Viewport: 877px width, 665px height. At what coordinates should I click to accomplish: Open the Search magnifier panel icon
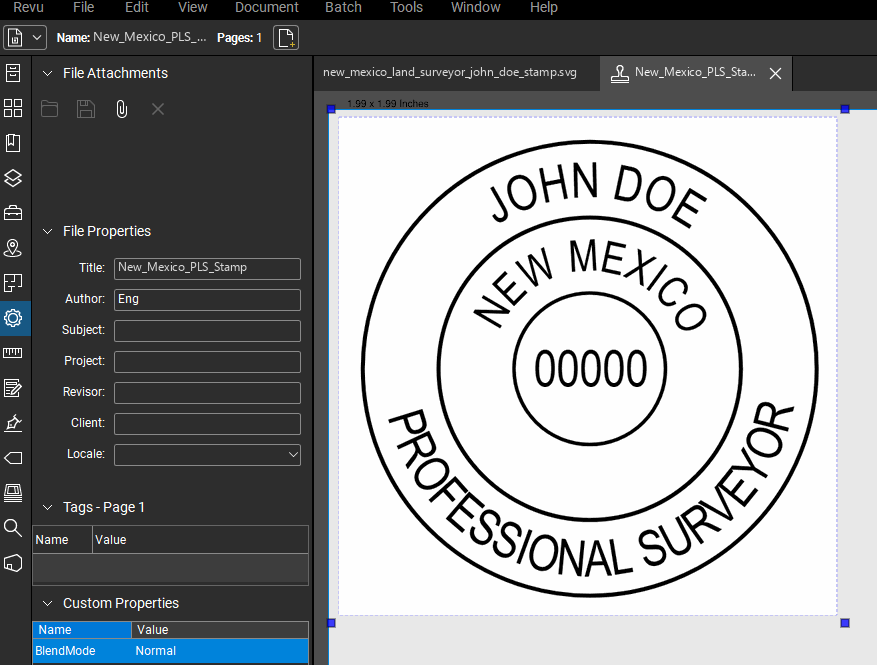pos(13,527)
